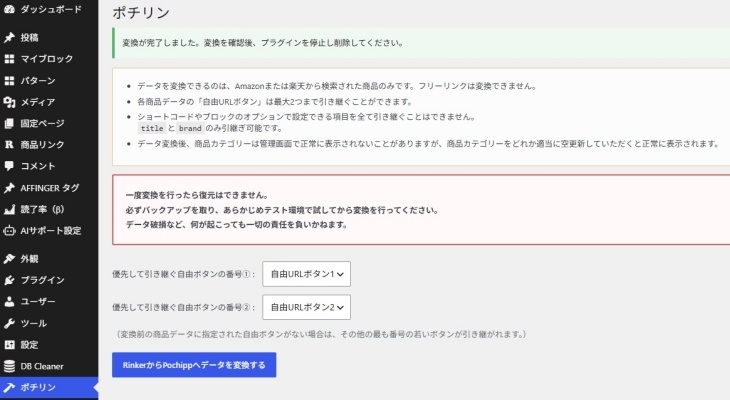Click the Dashboard gauge icon
This screenshot has height=400, width=730.
(x=9, y=9)
